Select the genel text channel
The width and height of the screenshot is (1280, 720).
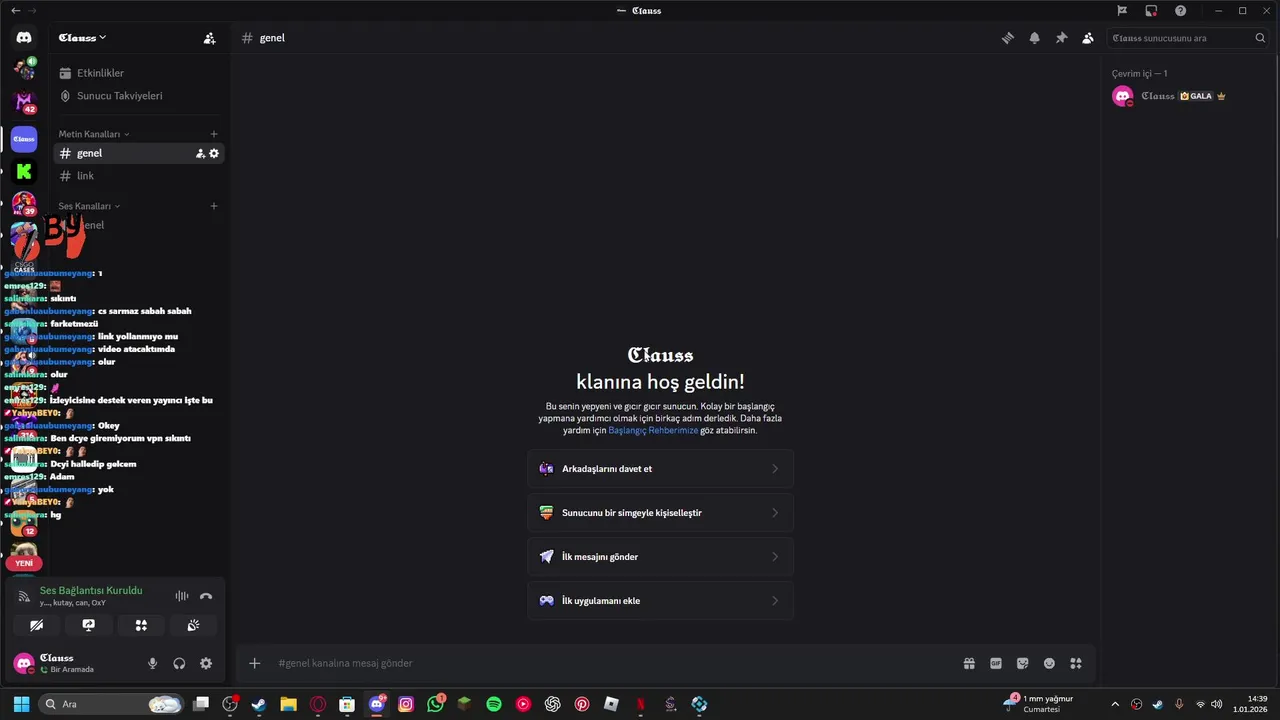[138, 153]
